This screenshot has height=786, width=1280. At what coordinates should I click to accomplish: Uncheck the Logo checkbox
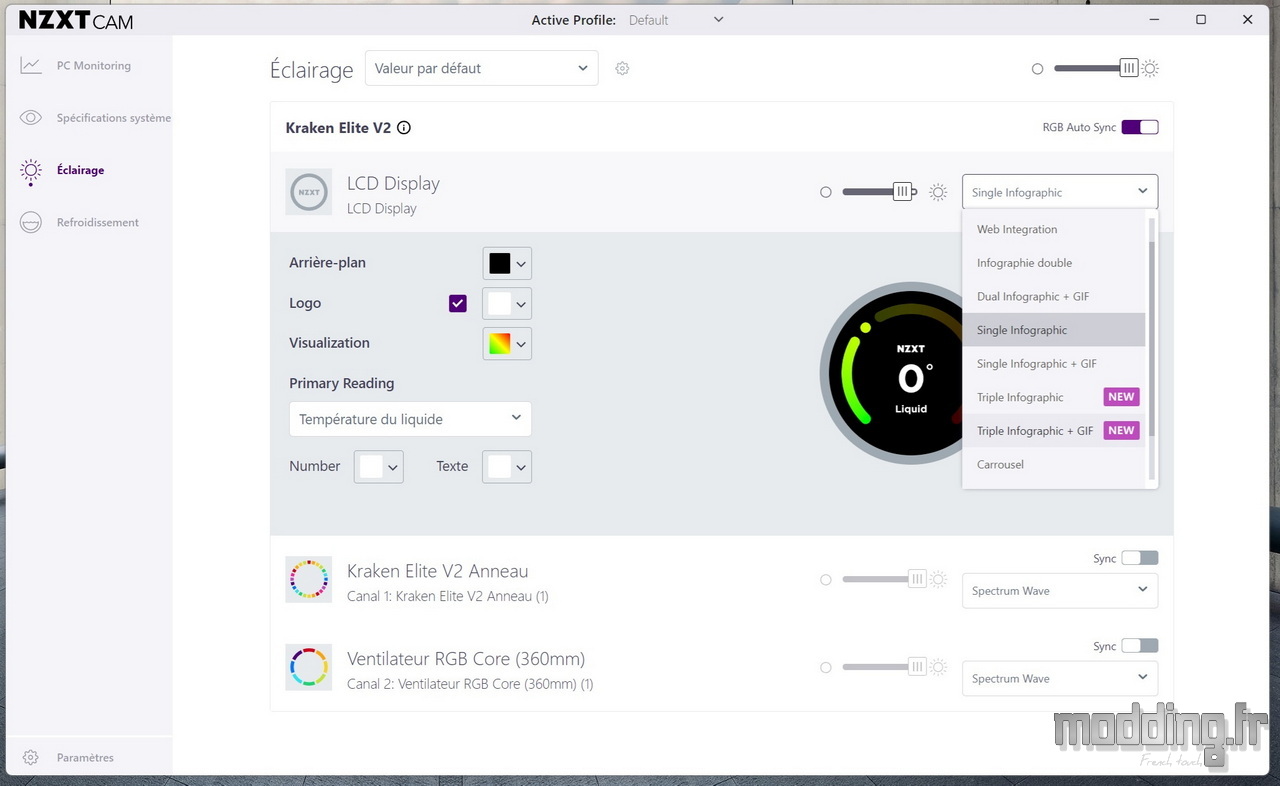point(458,303)
